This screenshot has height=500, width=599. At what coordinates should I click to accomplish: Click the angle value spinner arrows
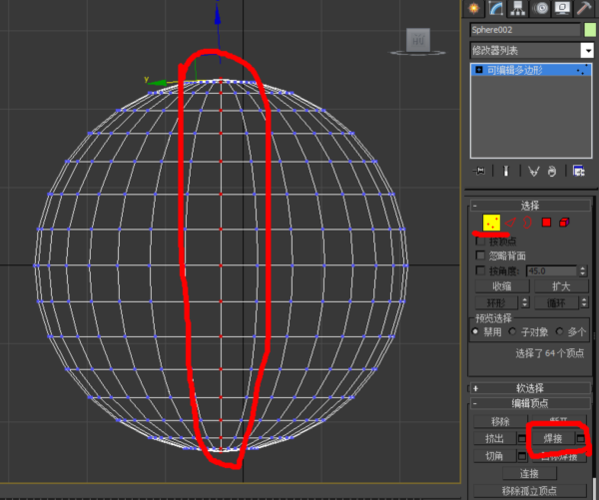pyautogui.click(x=582, y=271)
